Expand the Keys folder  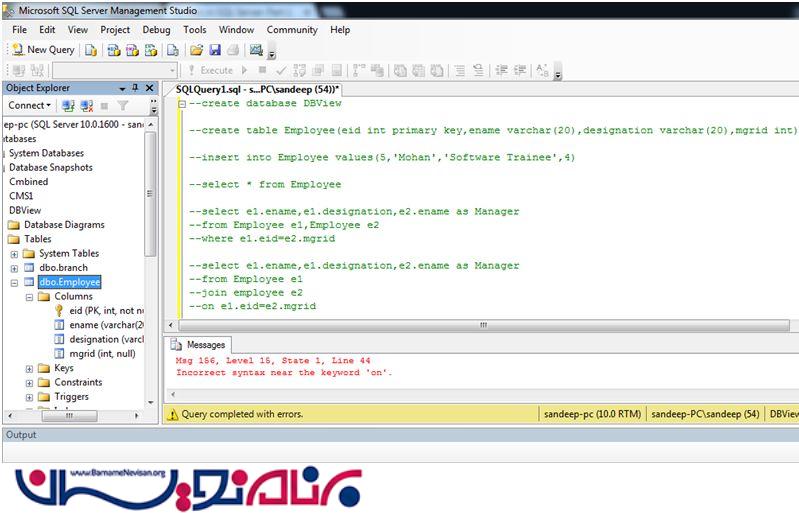click(x=29, y=368)
